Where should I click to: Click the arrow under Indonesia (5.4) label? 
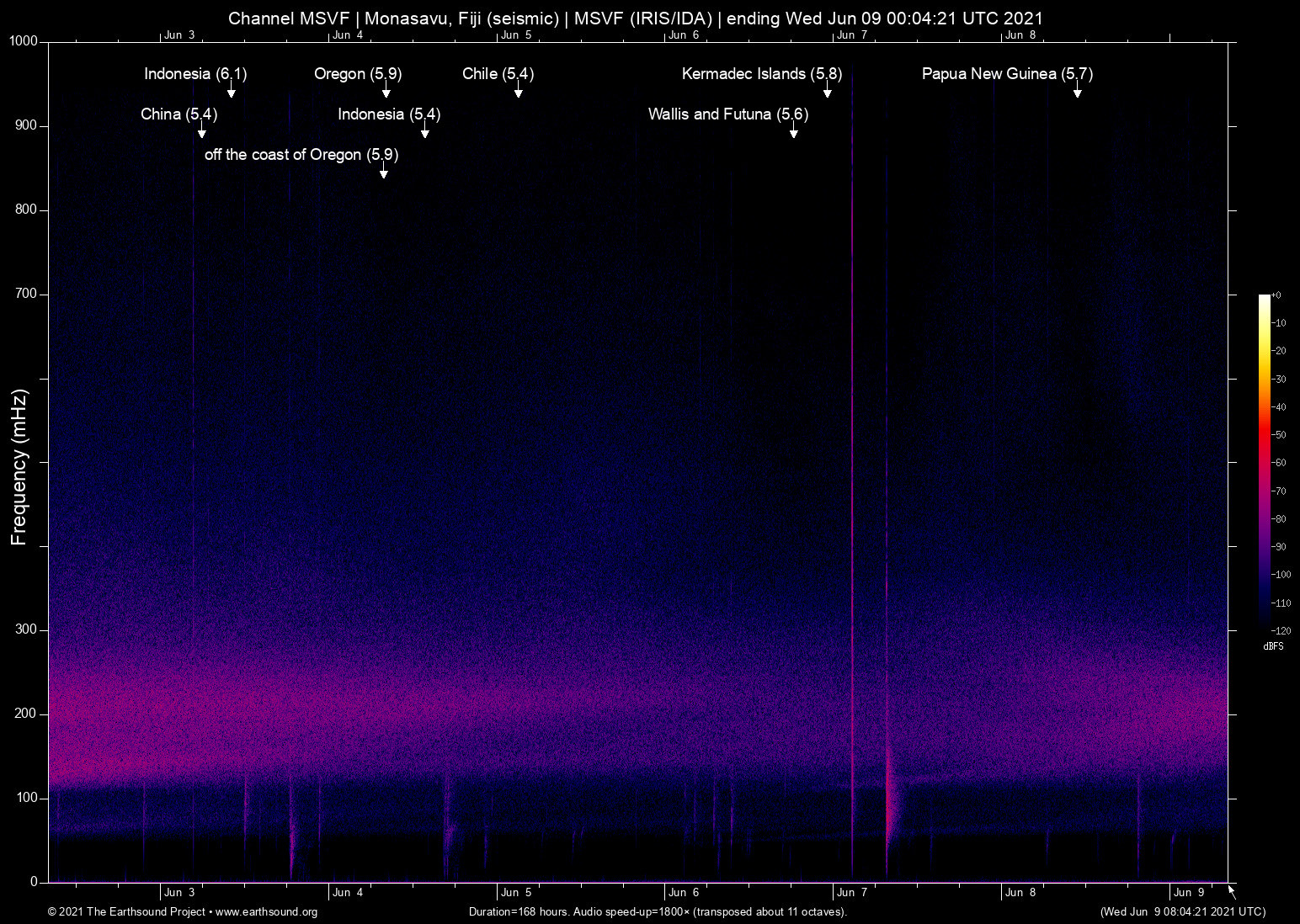click(424, 131)
